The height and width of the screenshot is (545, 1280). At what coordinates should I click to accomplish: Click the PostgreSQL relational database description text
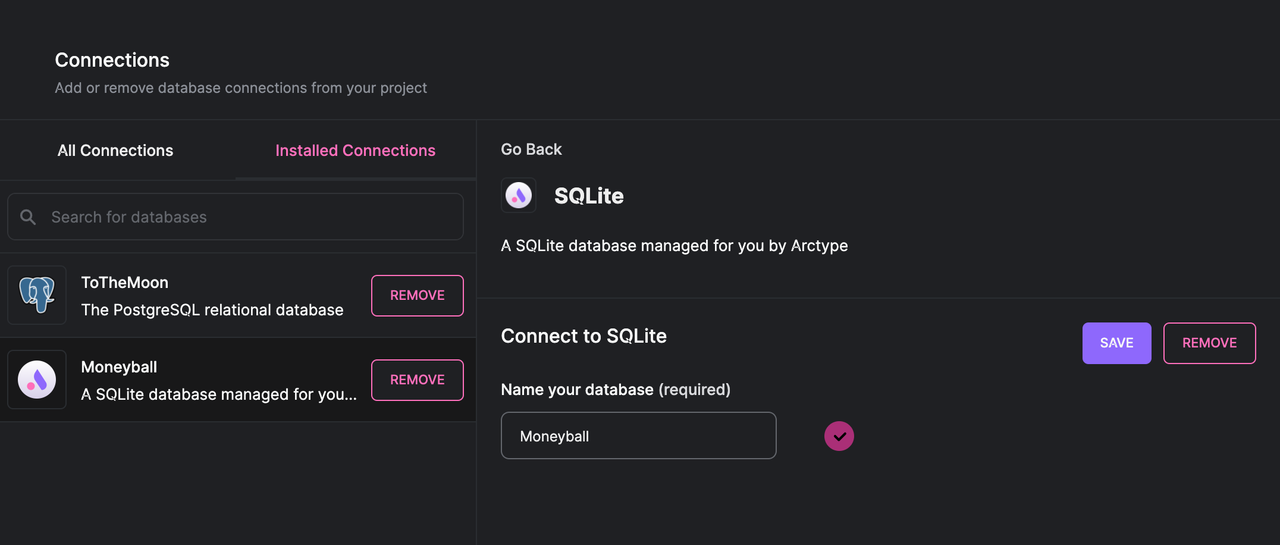click(212, 310)
